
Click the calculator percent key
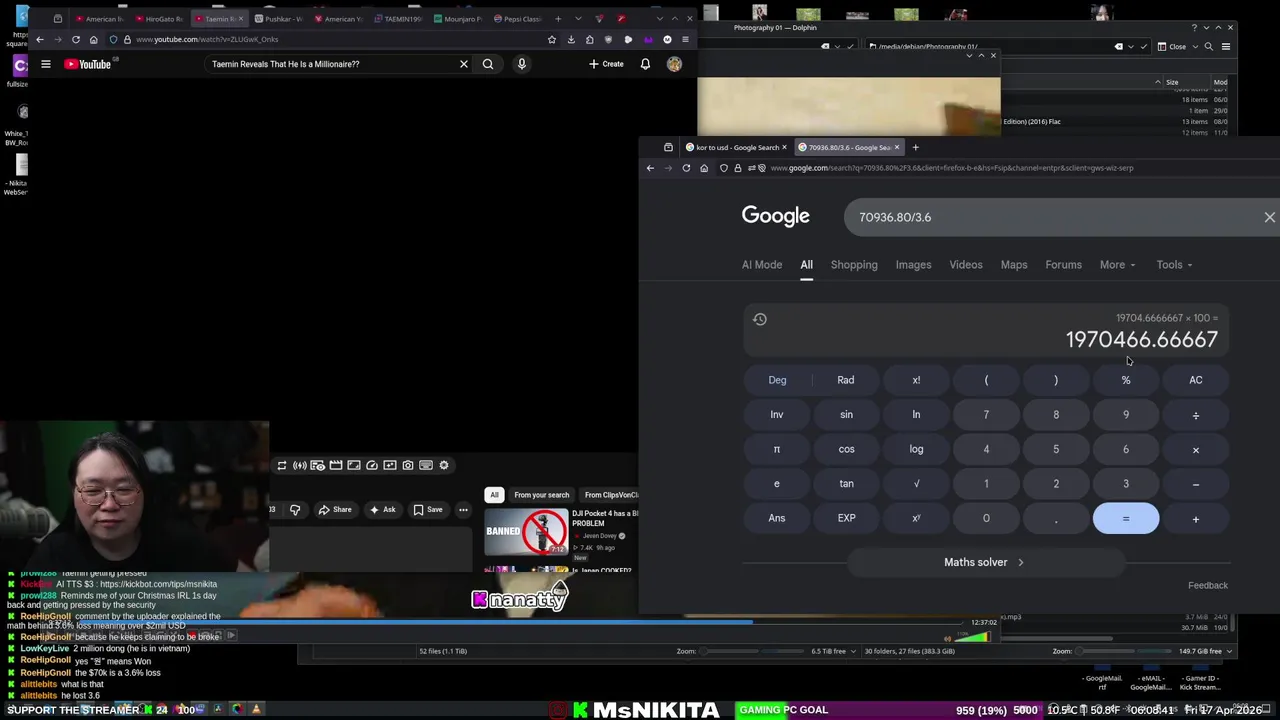coord(1126,380)
